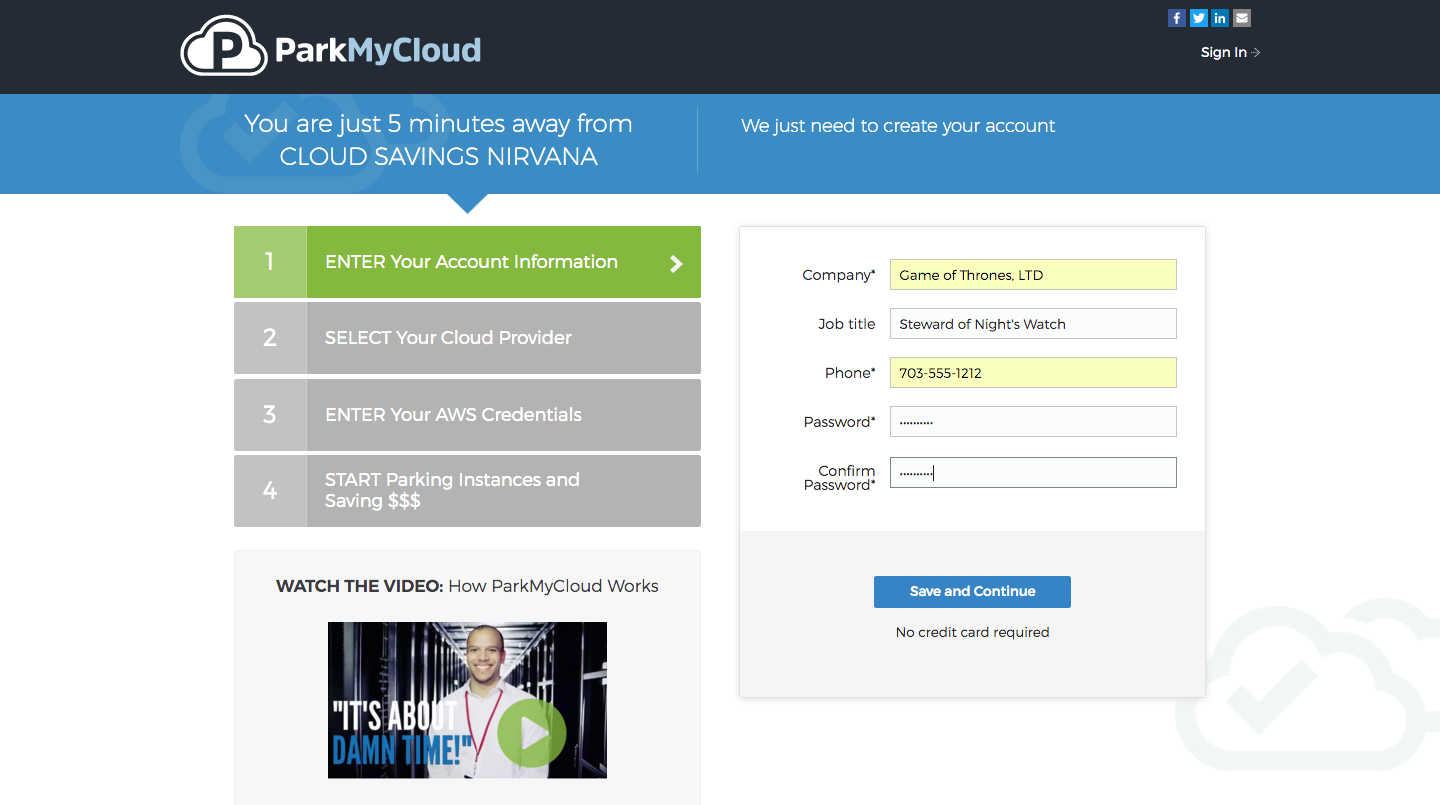Open the Twitter social icon

[1199, 18]
